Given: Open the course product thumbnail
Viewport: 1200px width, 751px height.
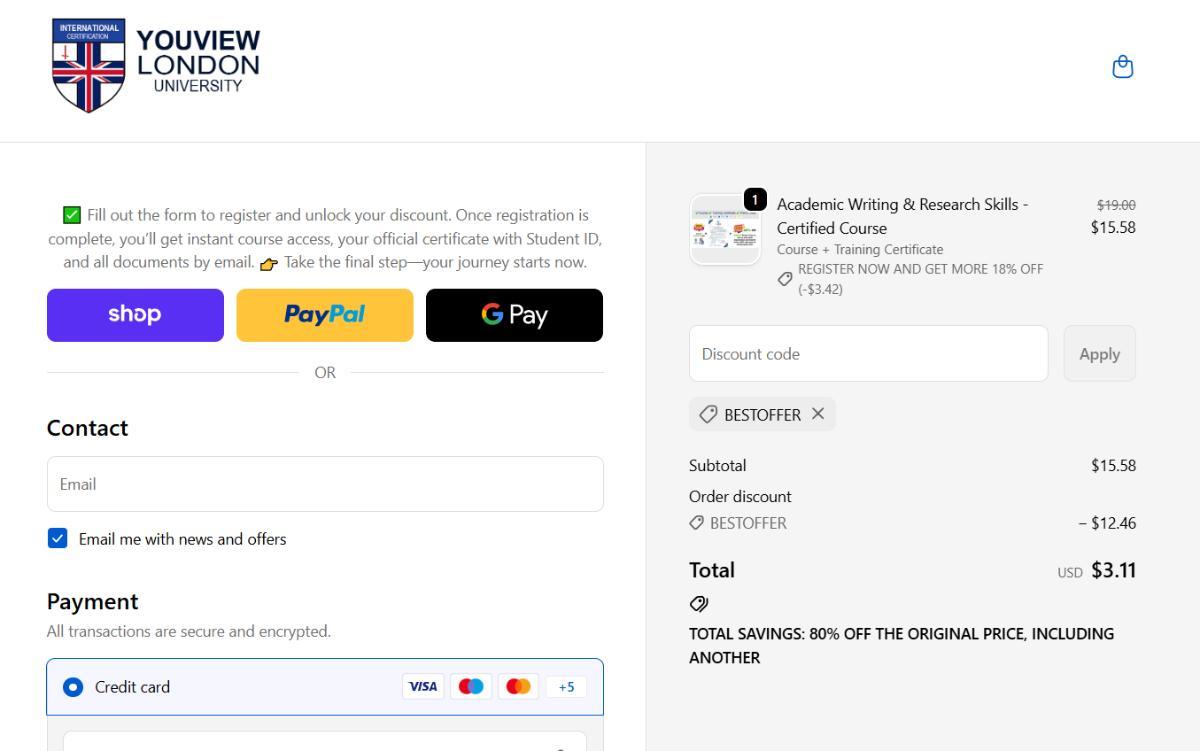Looking at the screenshot, I should tap(725, 229).
